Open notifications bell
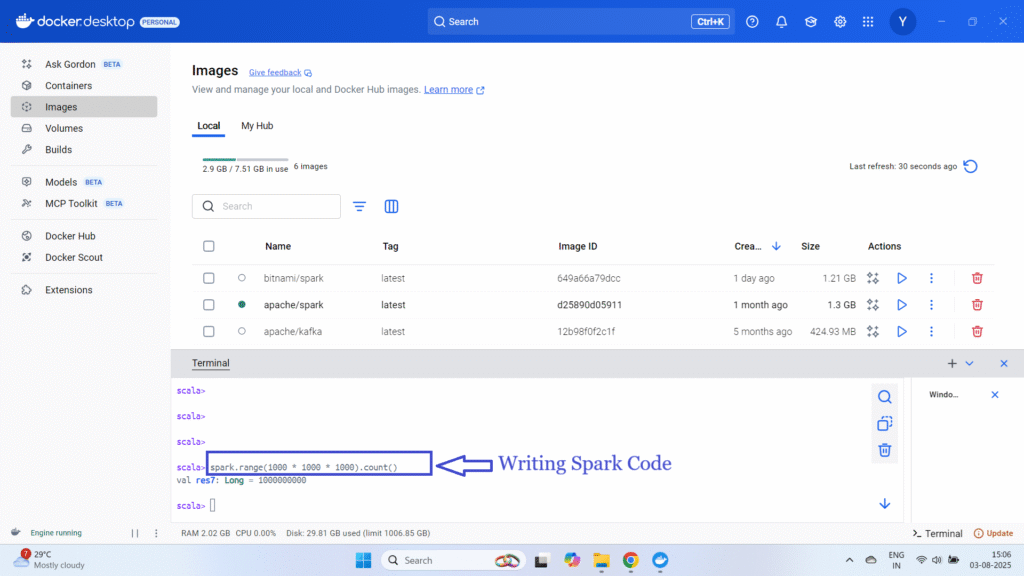 (x=781, y=22)
